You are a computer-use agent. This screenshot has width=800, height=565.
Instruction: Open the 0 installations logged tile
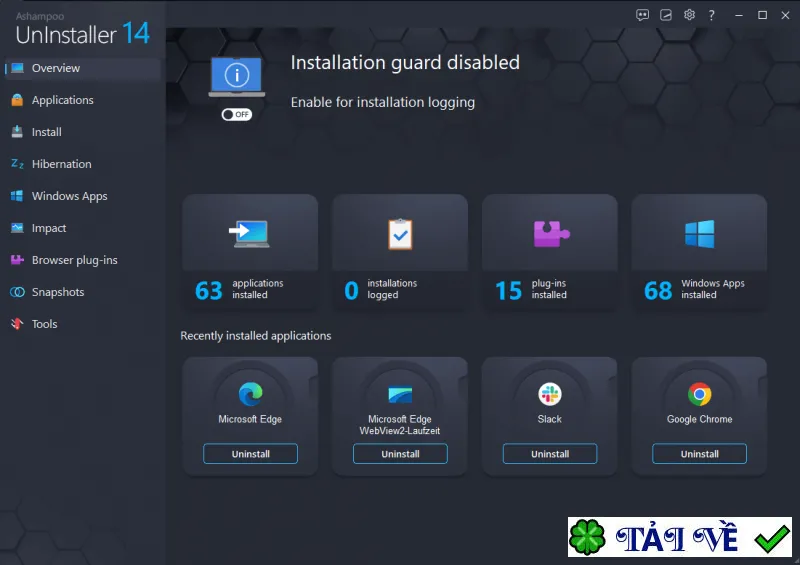(x=400, y=252)
